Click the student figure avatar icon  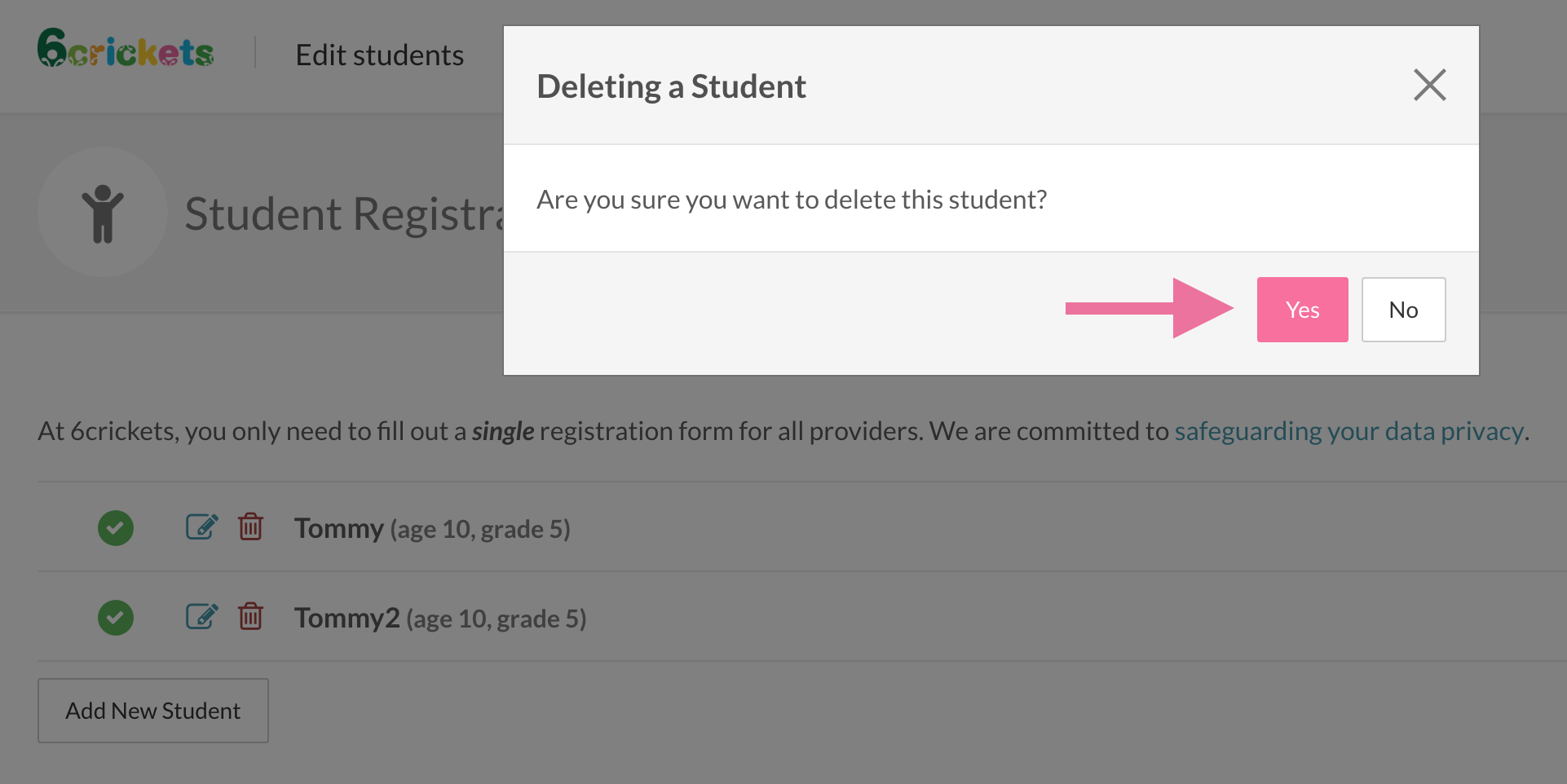(103, 213)
